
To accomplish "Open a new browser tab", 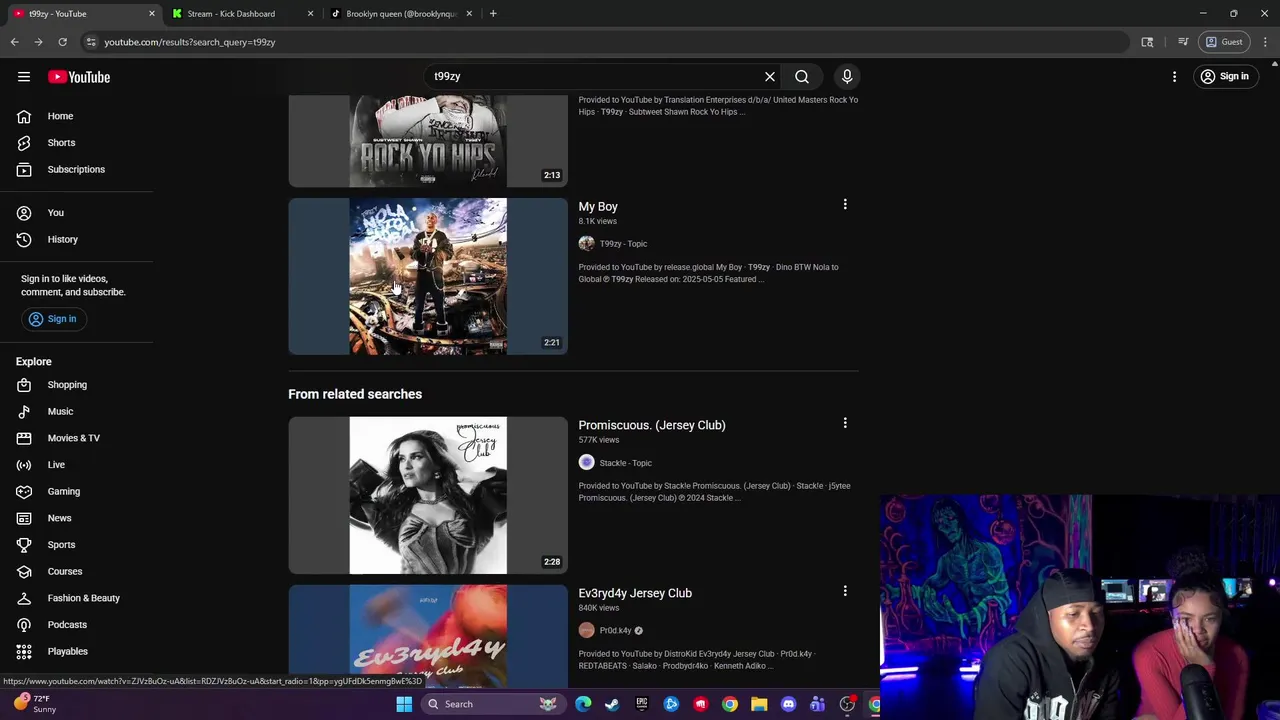I will (493, 14).
